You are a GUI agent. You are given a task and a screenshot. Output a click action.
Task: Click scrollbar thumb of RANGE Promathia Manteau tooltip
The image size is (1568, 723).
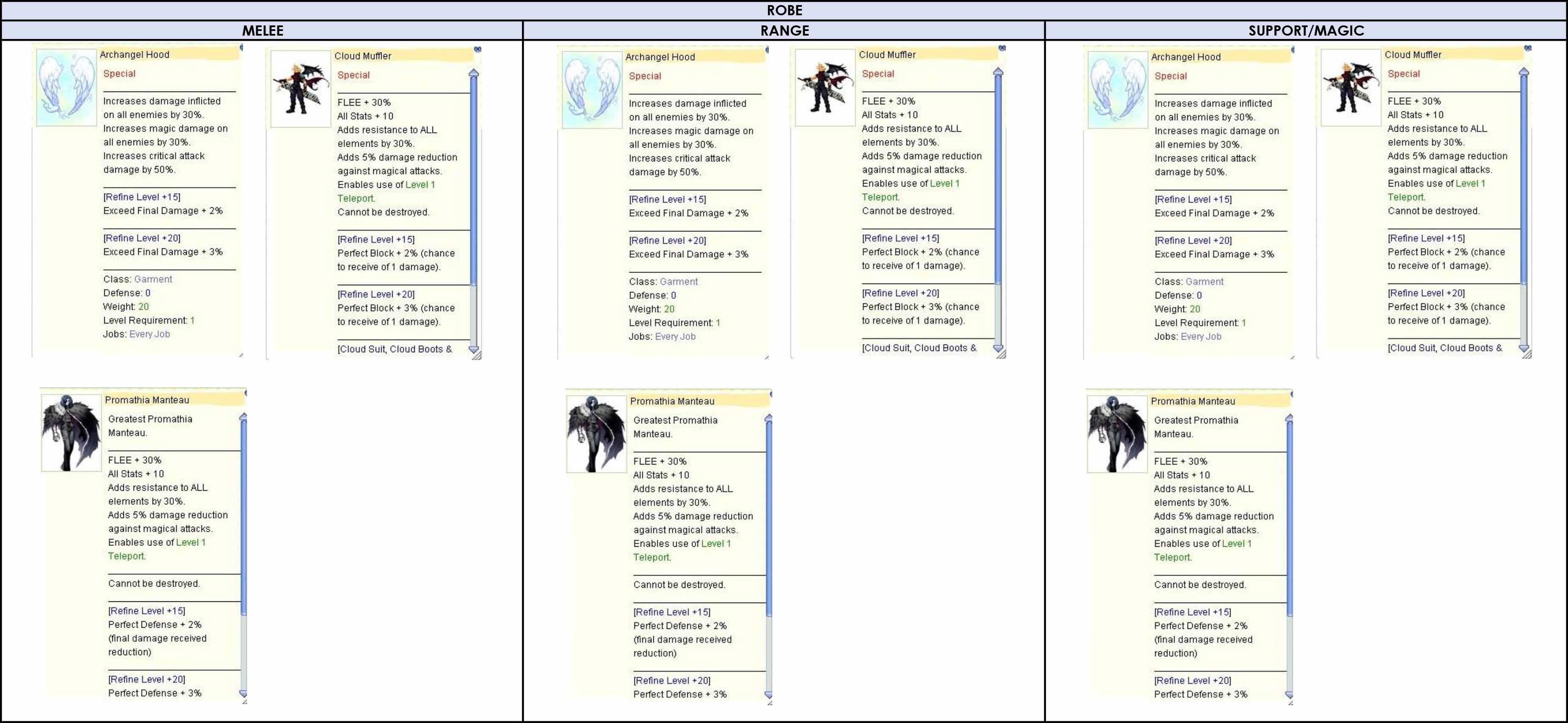769,519
